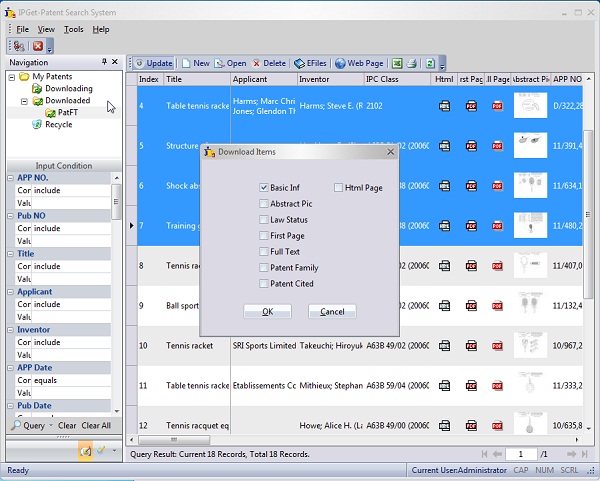Collapse the My Patents tree node
The width and height of the screenshot is (600, 481).
[12, 77]
